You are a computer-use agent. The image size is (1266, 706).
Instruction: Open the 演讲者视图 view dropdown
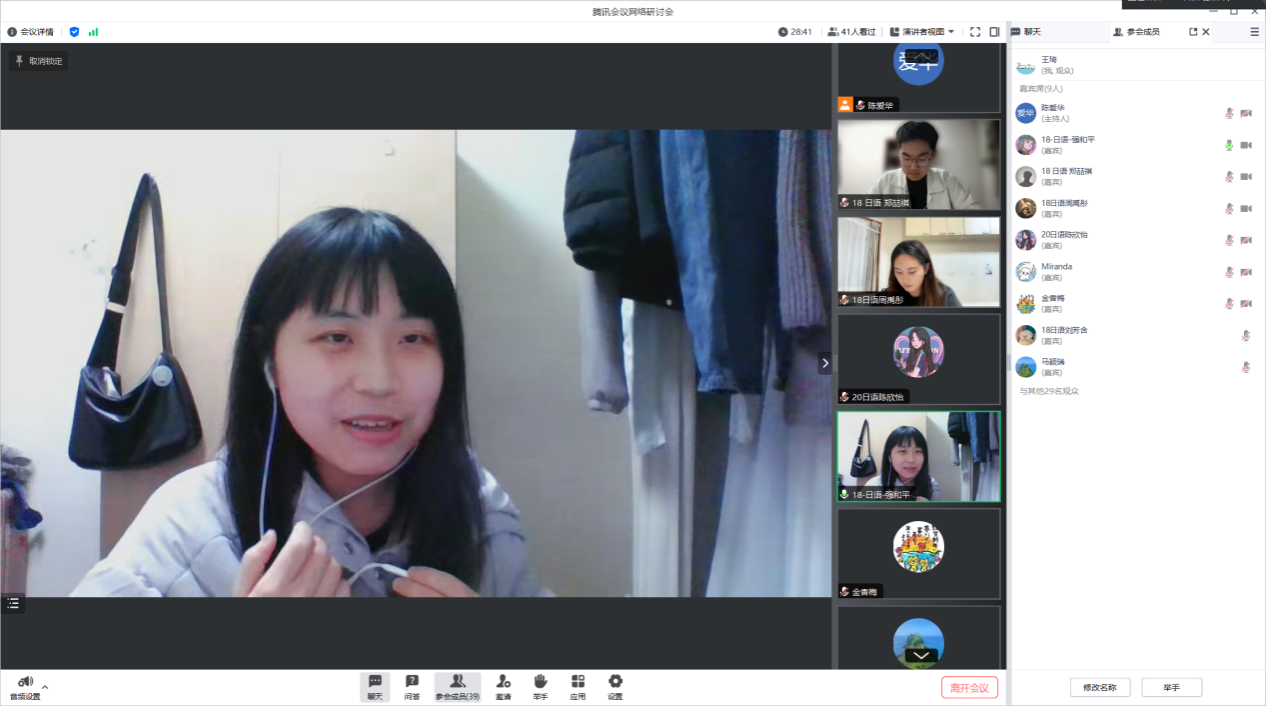click(x=922, y=32)
